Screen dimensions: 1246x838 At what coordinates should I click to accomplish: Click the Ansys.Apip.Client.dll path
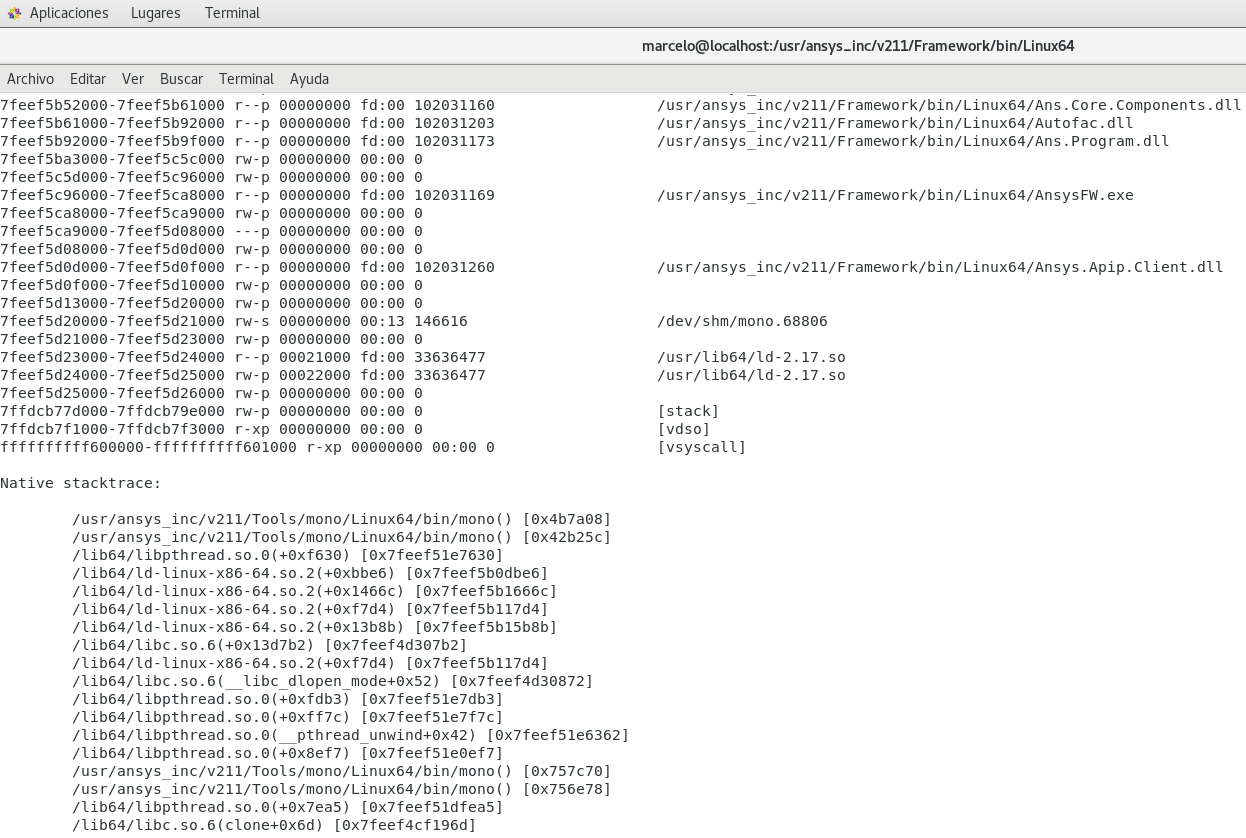(940, 267)
